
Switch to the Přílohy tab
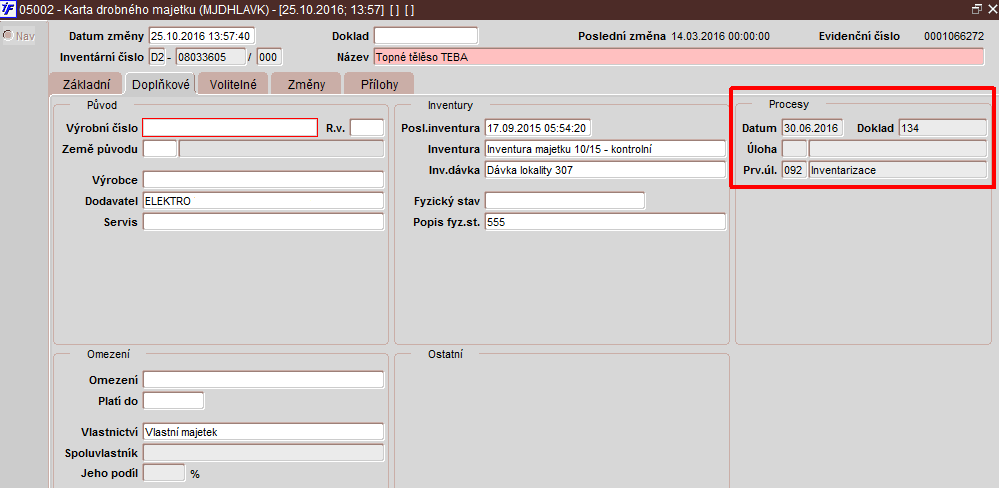click(x=379, y=85)
